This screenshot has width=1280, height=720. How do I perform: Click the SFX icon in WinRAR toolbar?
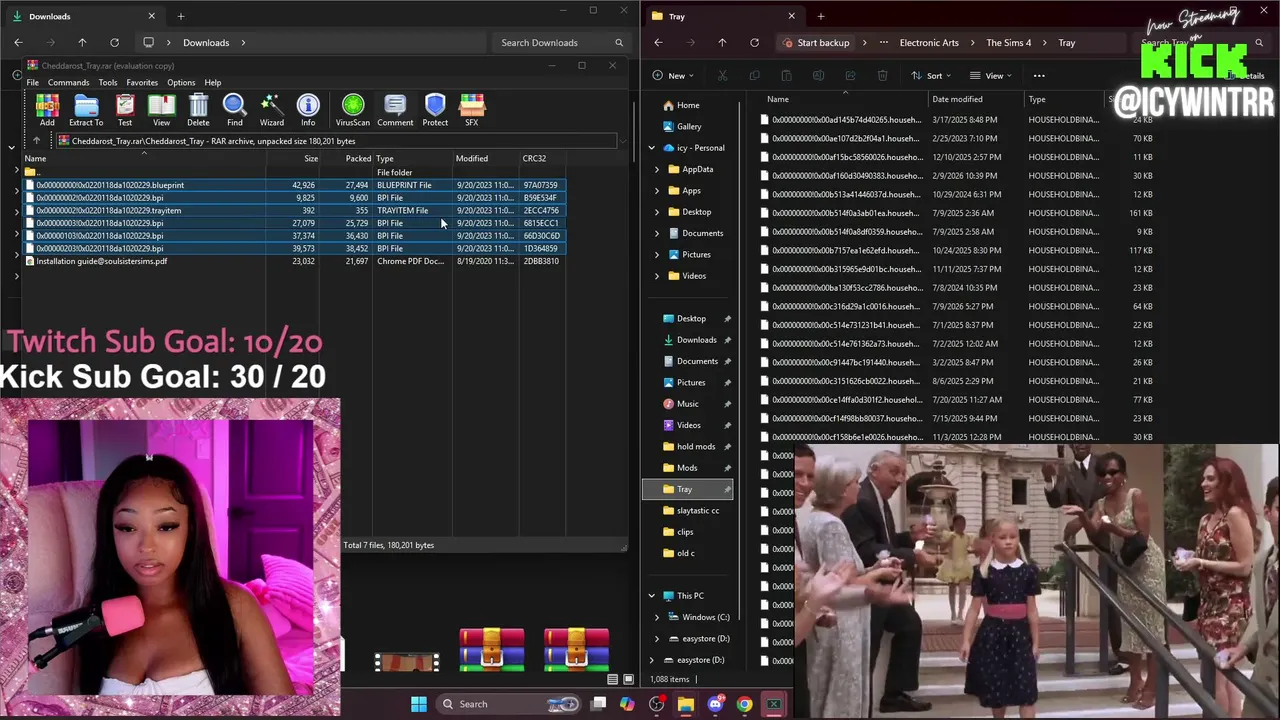(x=472, y=110)
